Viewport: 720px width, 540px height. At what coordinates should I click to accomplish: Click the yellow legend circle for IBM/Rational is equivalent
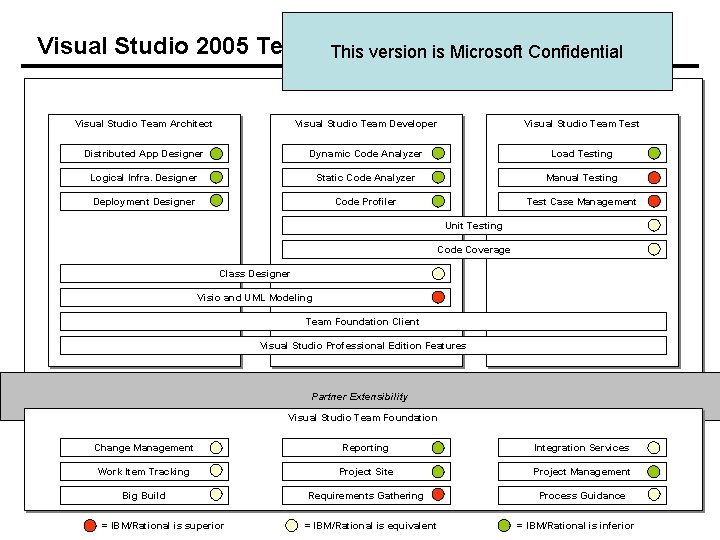(292, 526)
